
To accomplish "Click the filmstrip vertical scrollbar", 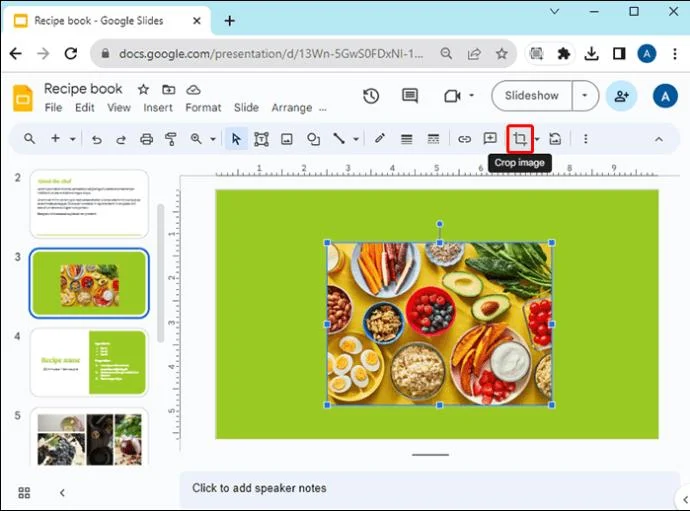I will 161,273.
